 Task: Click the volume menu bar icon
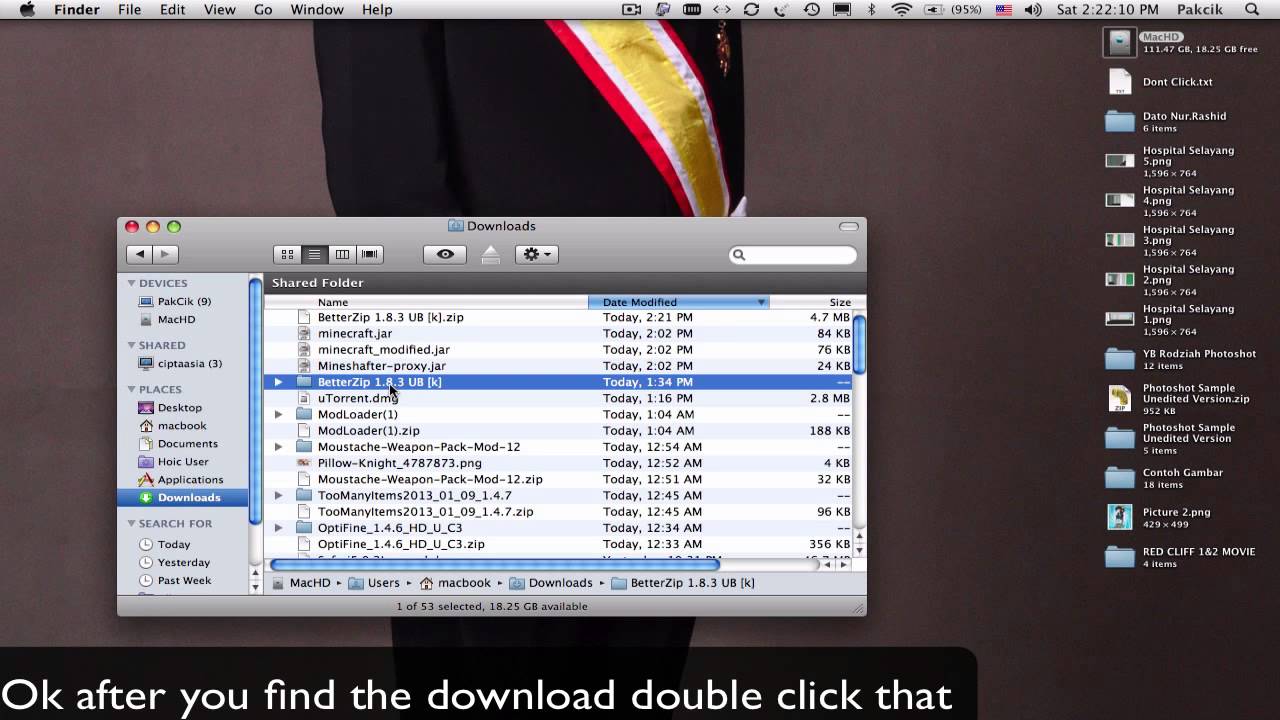1033,10
